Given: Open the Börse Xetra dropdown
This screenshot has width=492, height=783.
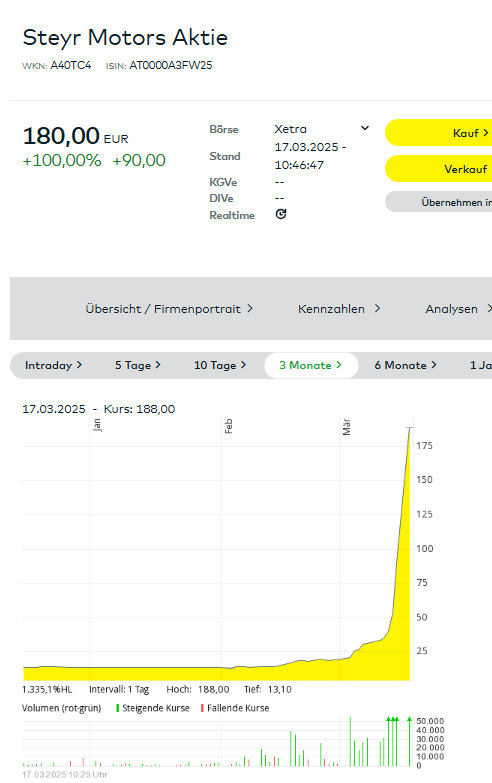Looking at the screenshot, I should [x=322, y=129].
